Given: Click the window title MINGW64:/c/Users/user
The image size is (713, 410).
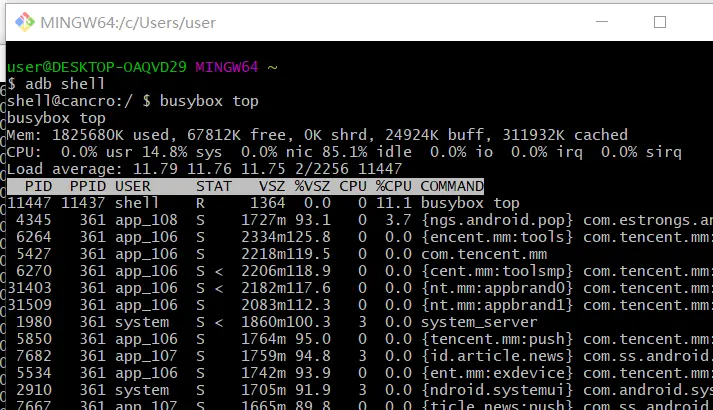Looking at the screenshot, I should (x=128, y=23).
